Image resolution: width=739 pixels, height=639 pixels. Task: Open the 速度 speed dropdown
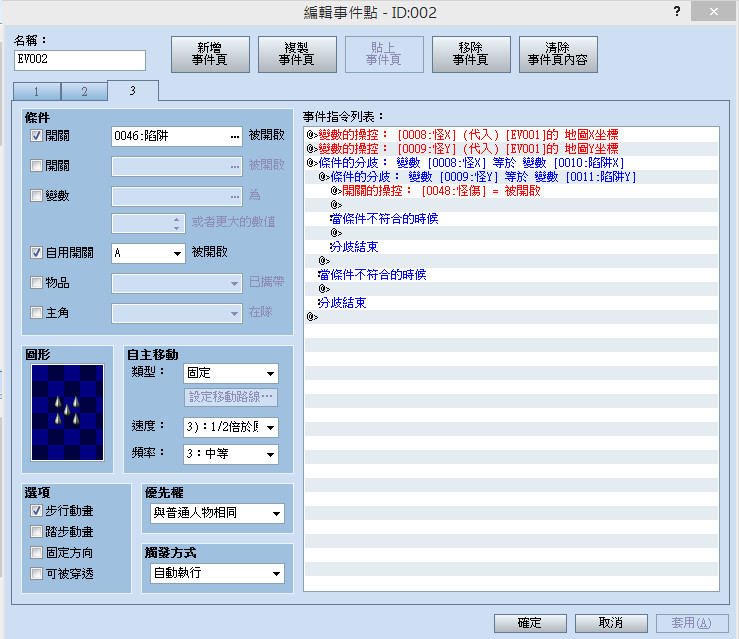(x=230, y=427)
